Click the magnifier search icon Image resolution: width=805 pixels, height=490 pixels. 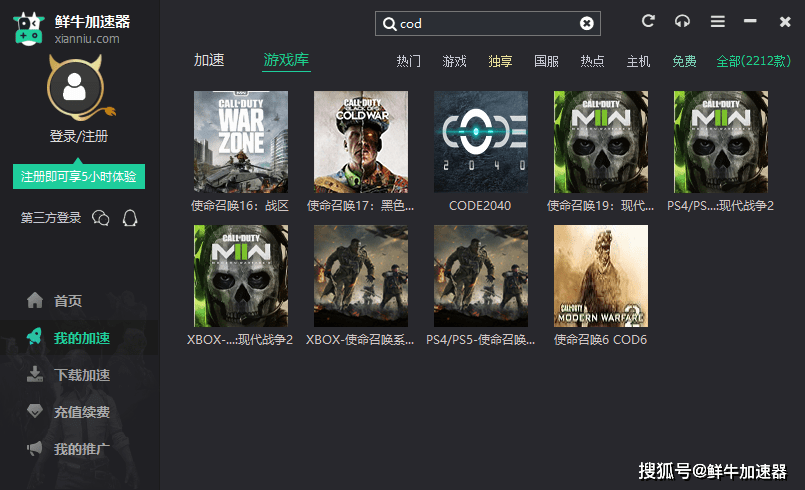tap(389, 24)
